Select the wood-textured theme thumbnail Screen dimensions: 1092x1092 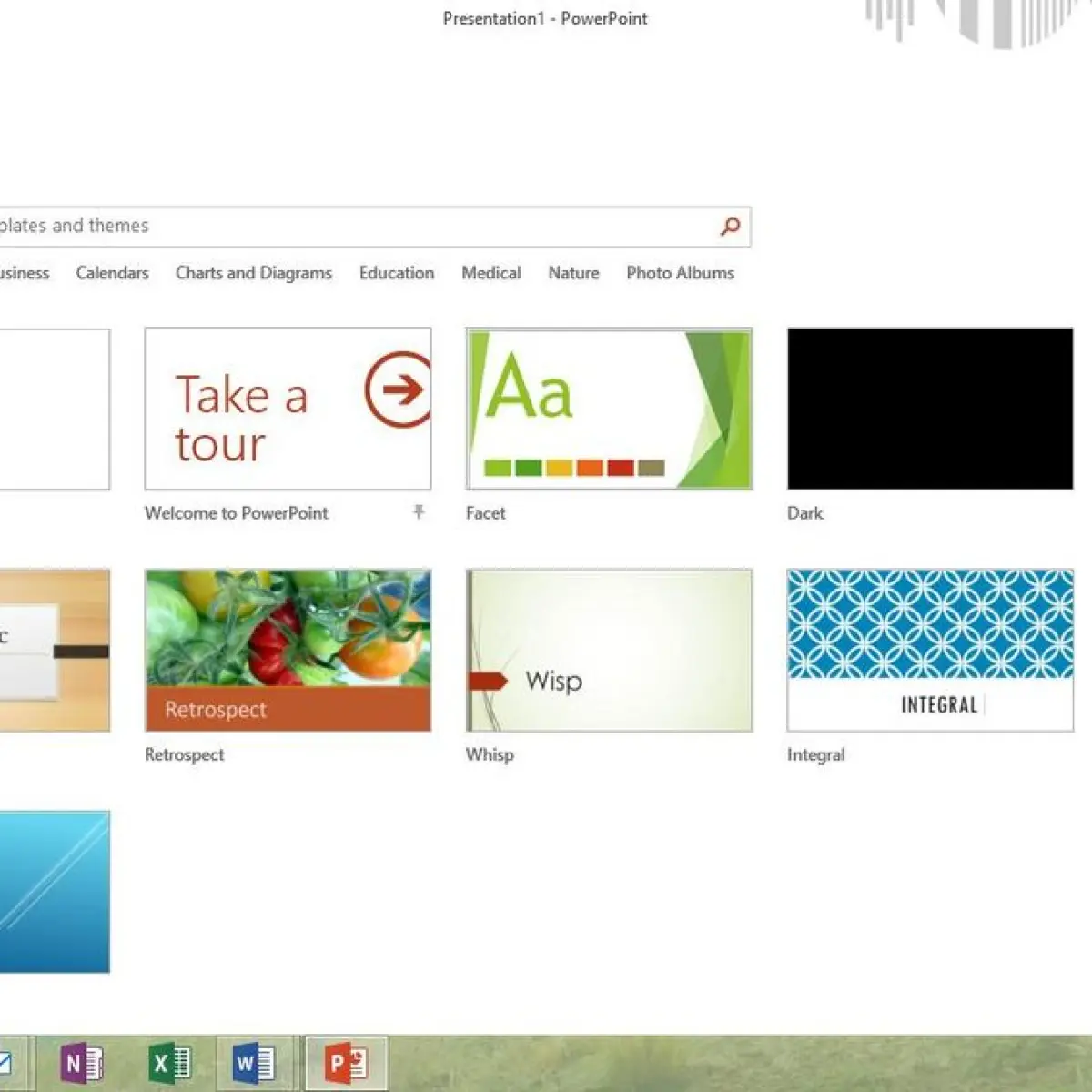pos(55,650)
